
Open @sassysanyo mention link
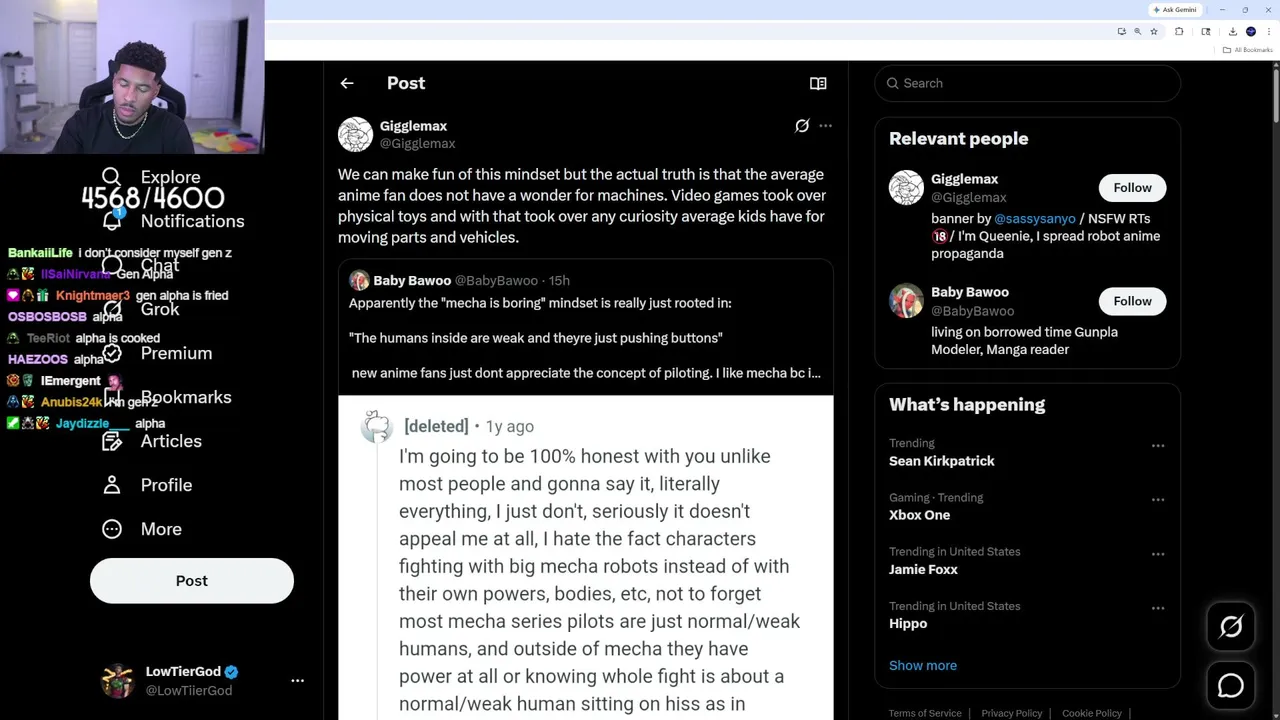(x=1035, y=218)
